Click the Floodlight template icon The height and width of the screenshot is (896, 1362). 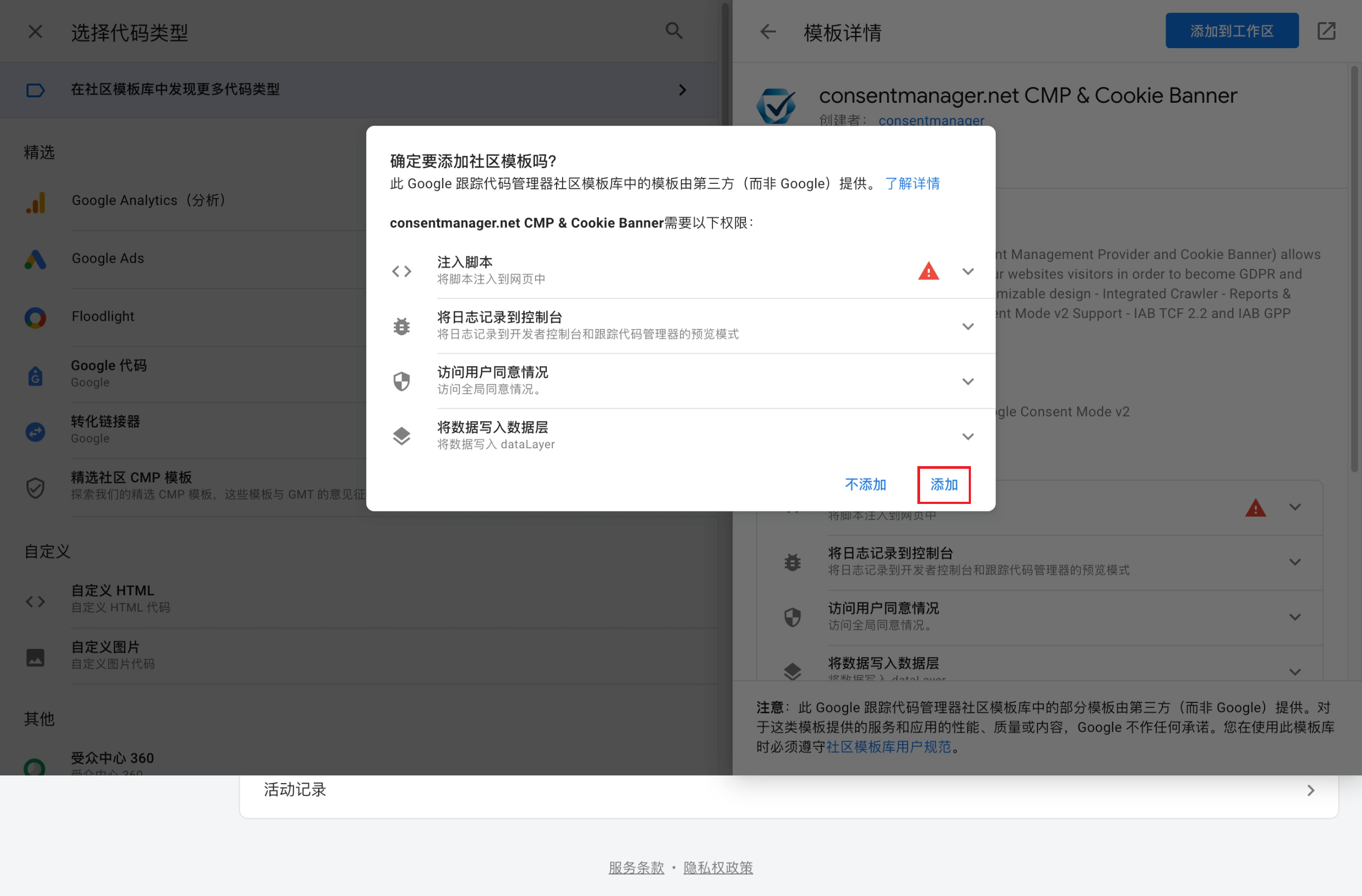click(x=36, y=318)
